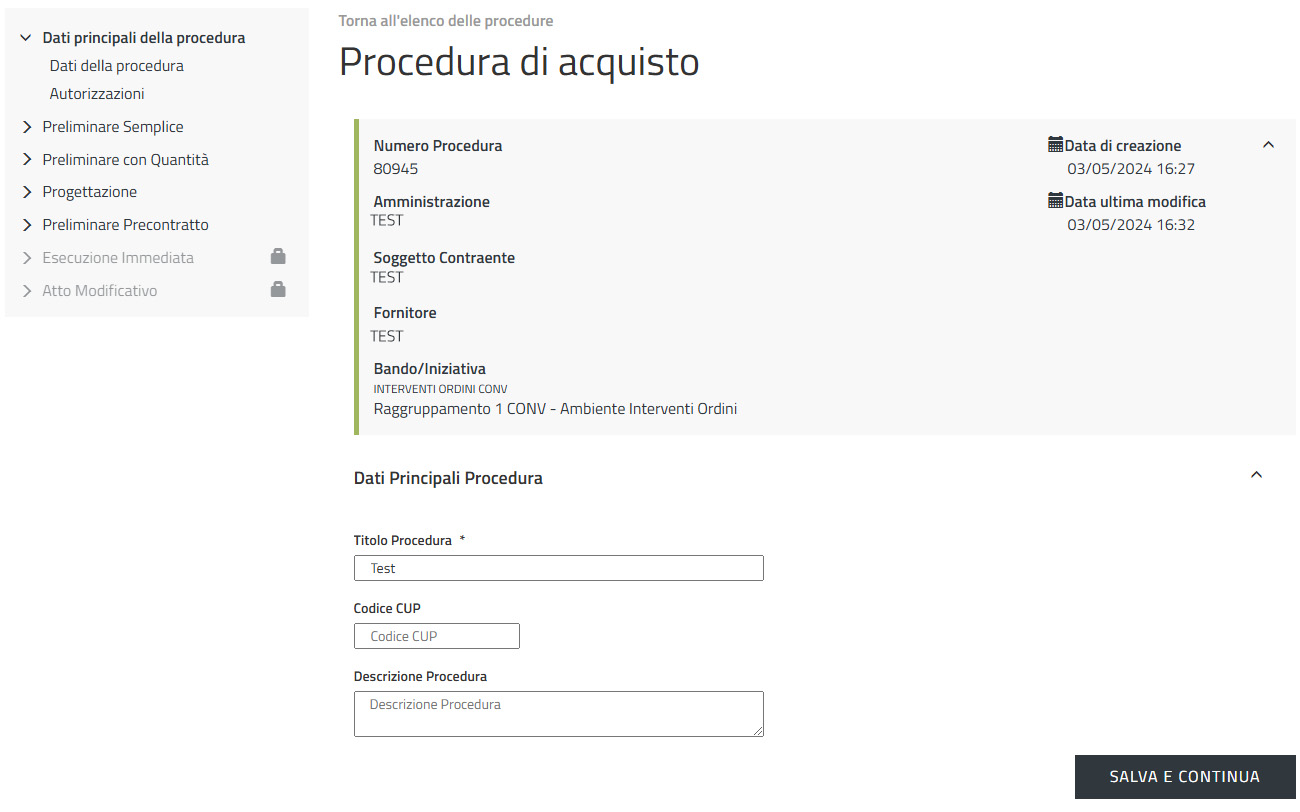Collapse the Dati Principali Procedura section
Image resolution: width=1300 pixels, height=812 pixels.
coord(1257,475)
